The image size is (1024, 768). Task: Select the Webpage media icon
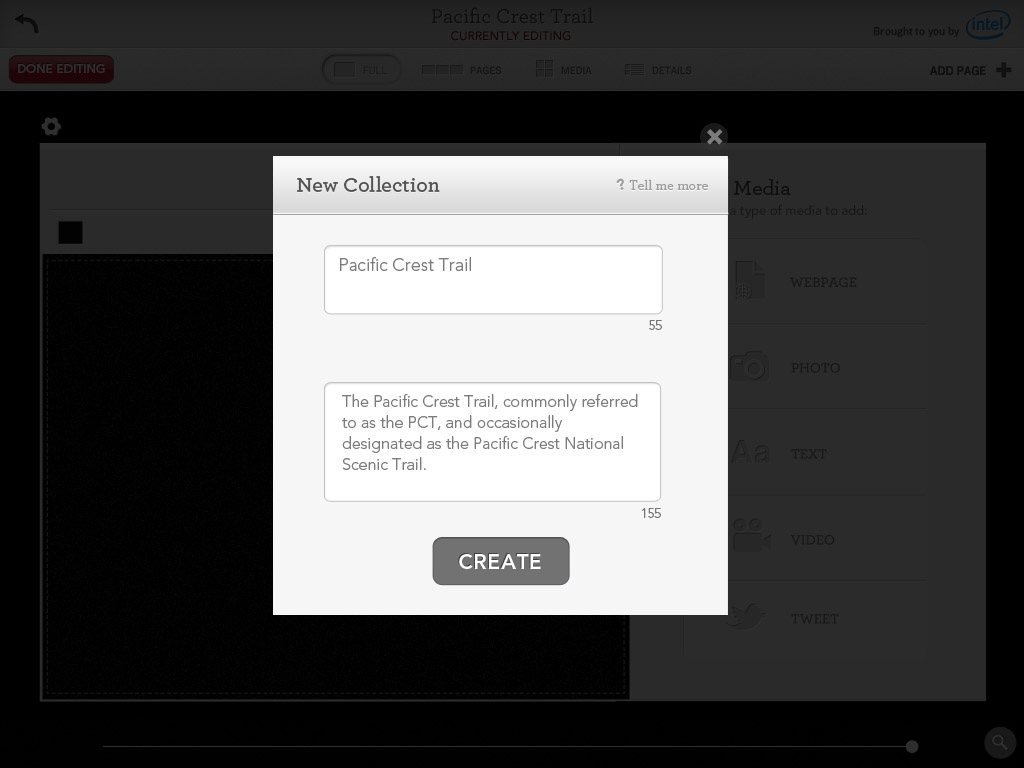pyautogui.click(x=749, y=281)
